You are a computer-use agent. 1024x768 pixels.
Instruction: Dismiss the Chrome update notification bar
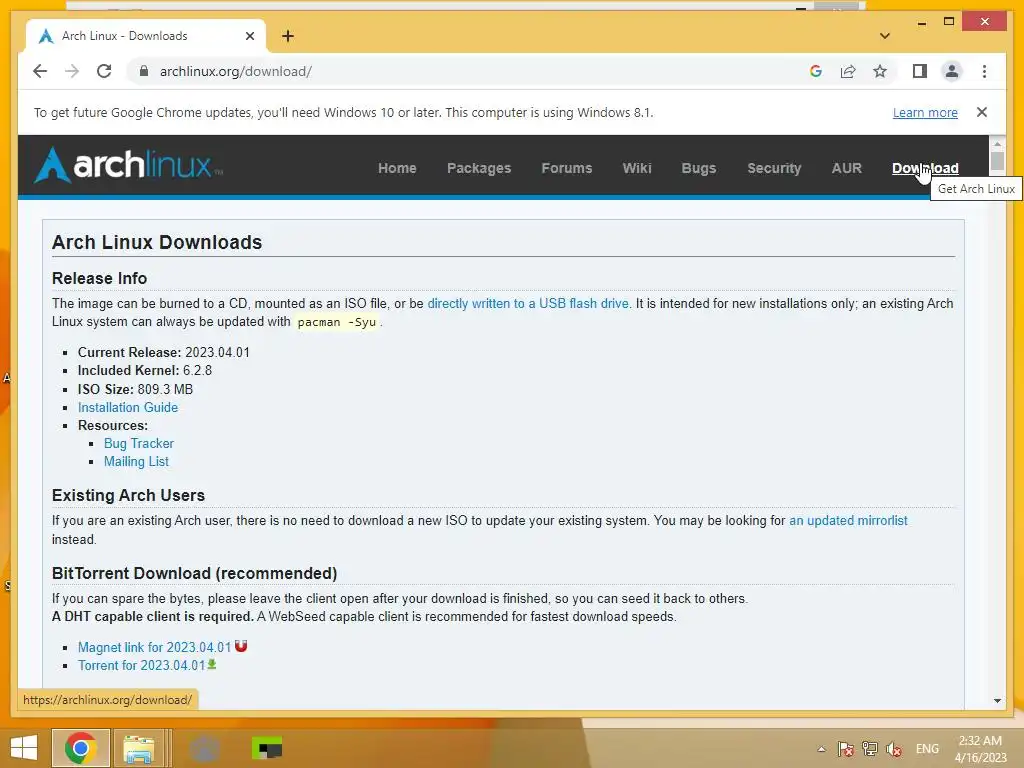point(982,112)
